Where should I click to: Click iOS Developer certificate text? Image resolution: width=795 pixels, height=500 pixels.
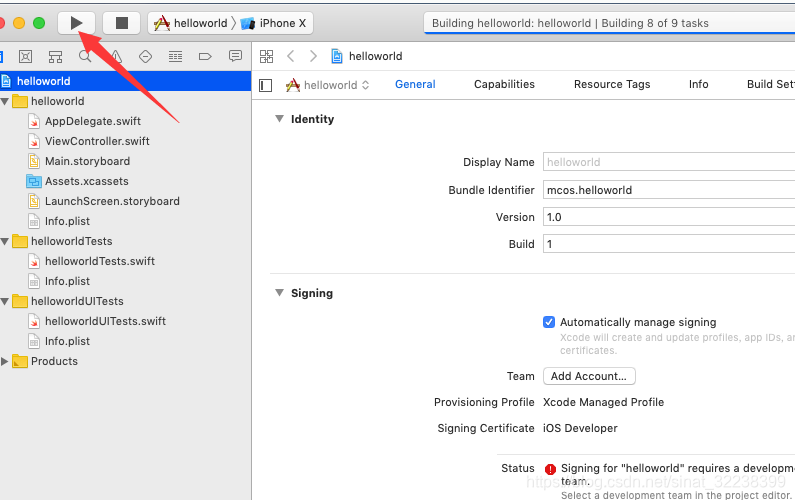pos(580,428)
